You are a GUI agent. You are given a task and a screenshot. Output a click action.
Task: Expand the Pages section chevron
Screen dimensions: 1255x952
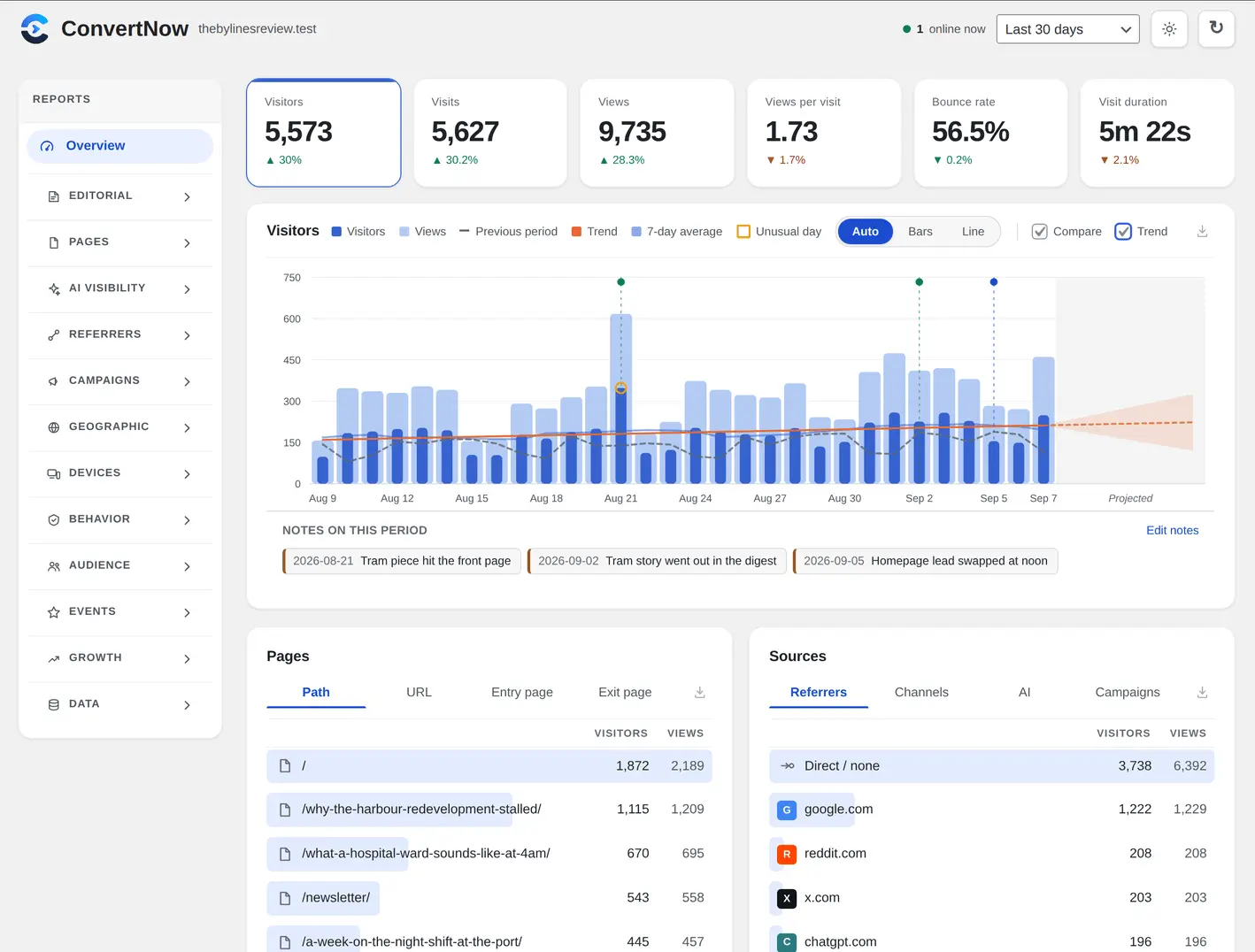click(x=187, y=242)
